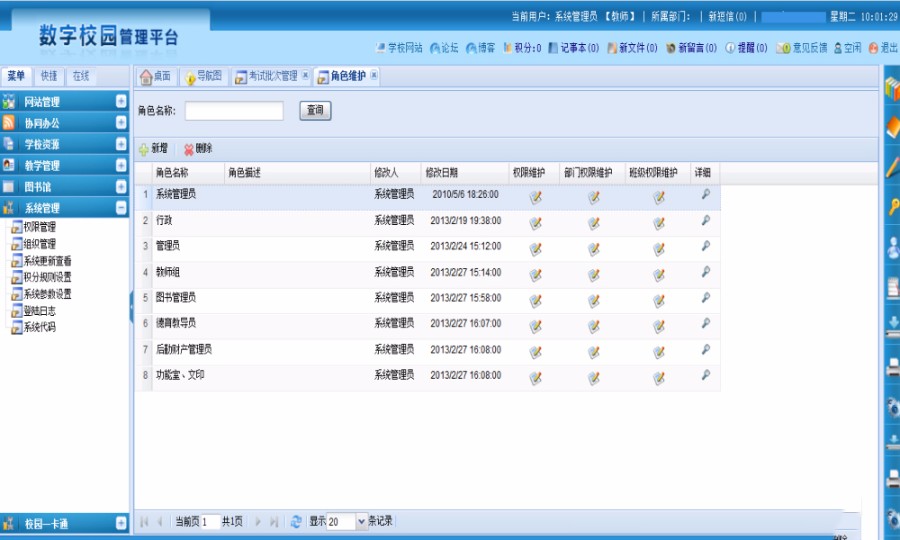Click 权限维护 edit icon for 系统管理员 row
900x540 pixels.
pos(536,196)
